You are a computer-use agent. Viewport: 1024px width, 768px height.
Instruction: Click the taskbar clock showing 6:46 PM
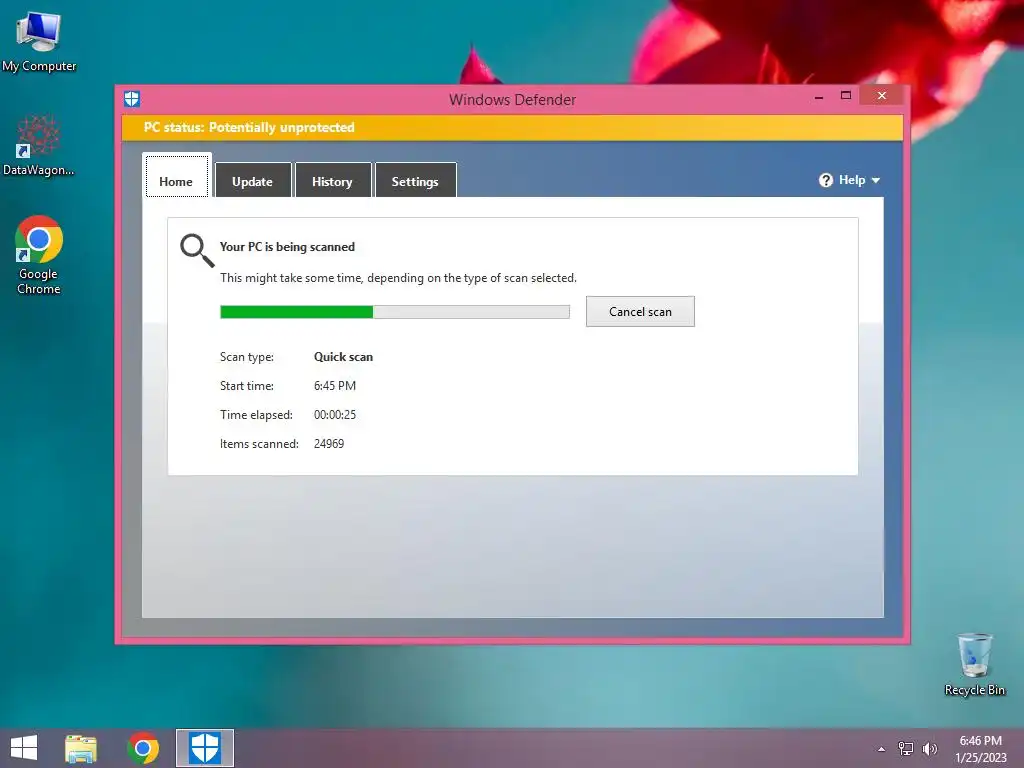pyautogui.click(x=981, y=749)
